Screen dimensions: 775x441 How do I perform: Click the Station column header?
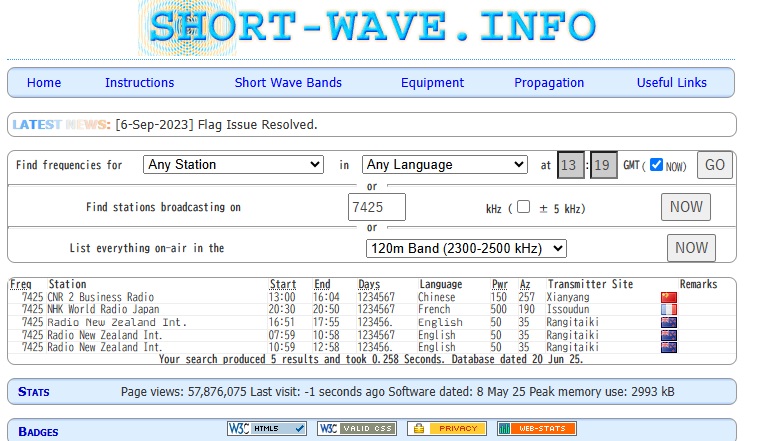(x=67, y=284)
